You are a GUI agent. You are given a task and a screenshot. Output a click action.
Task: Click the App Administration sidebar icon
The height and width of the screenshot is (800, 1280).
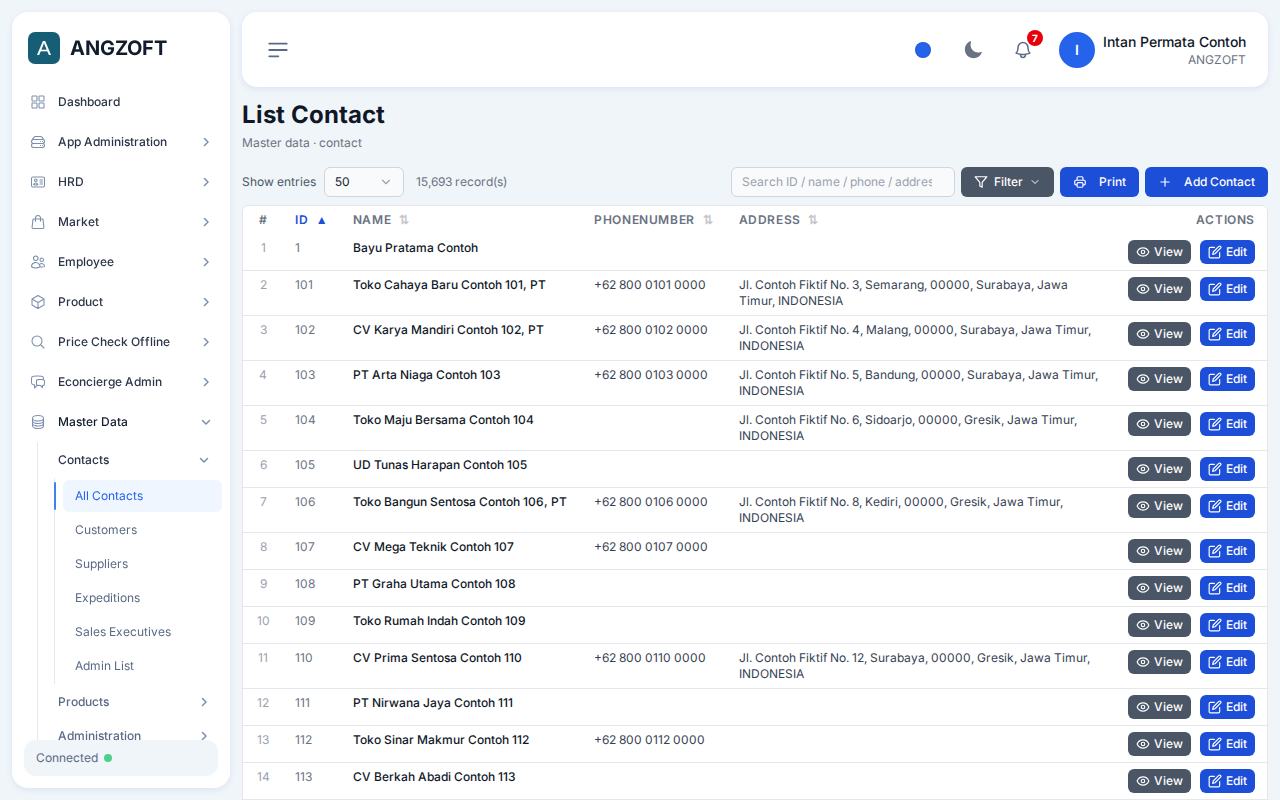click(x=38, y=142)
